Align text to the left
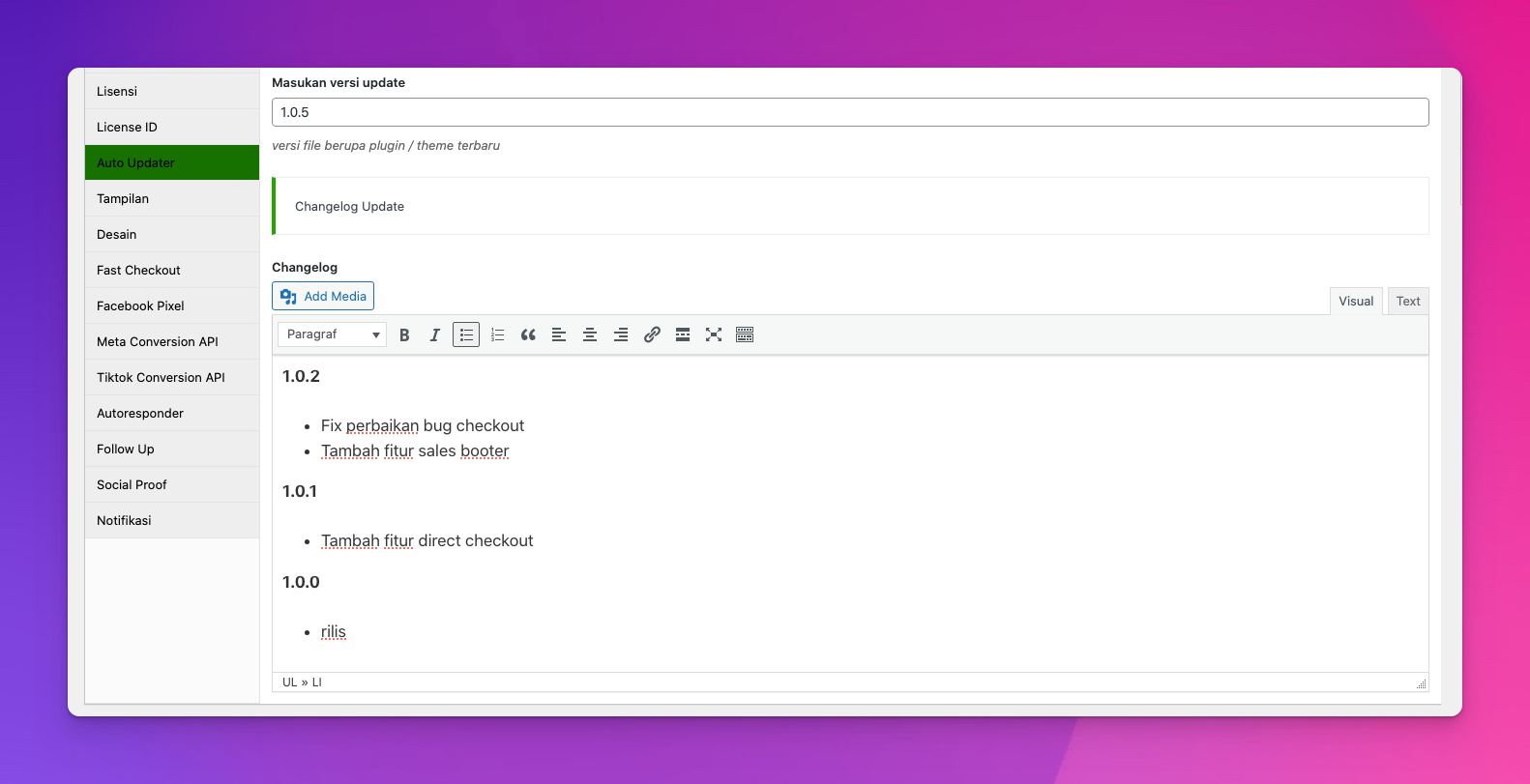Screen dimensions: 1530x784 pyautogui.click(x=559, y=334)
